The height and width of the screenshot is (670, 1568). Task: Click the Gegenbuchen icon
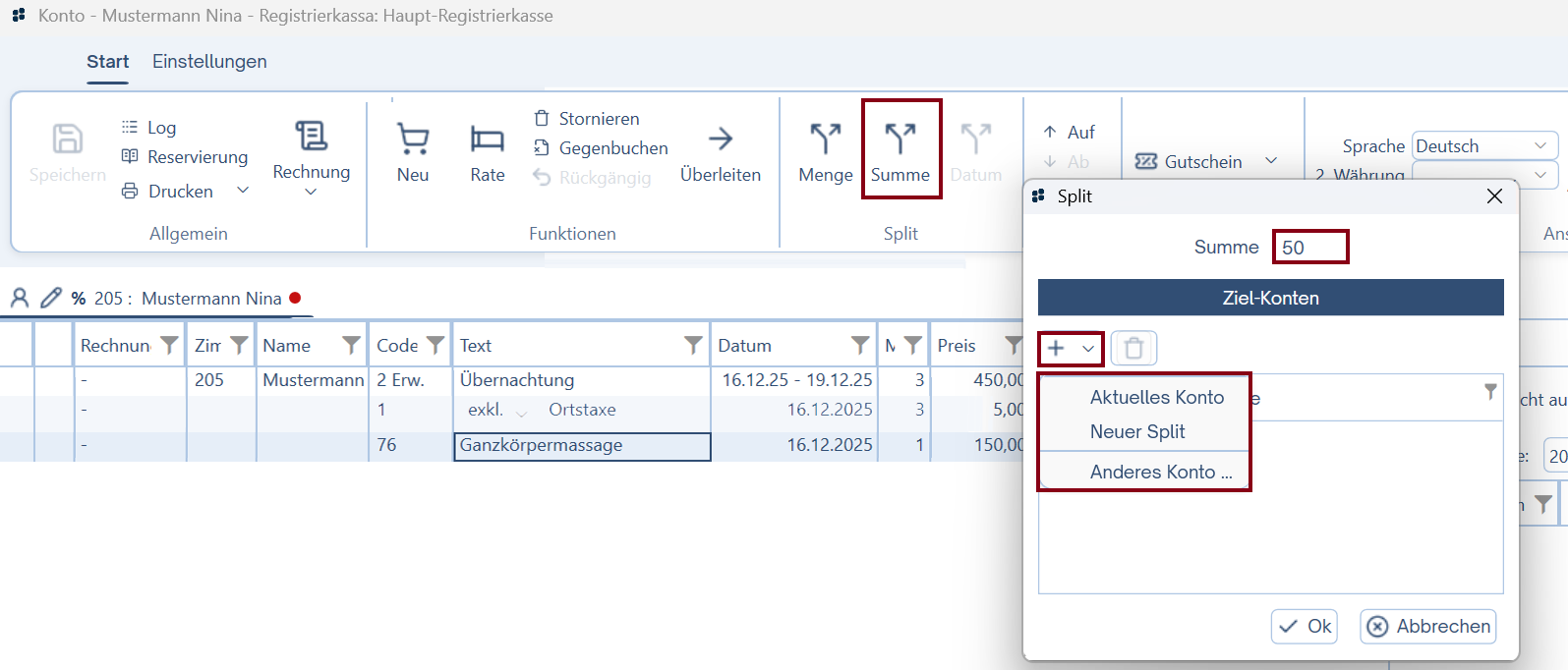point(542,148)
